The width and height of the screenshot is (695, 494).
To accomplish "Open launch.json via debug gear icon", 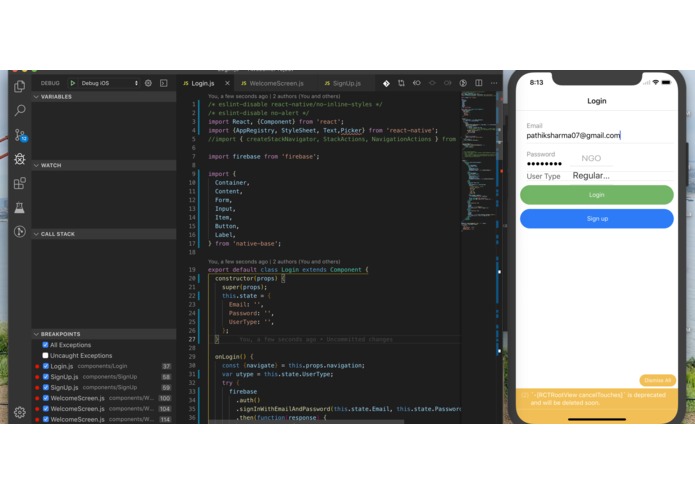I will click(x=148, y=83).
